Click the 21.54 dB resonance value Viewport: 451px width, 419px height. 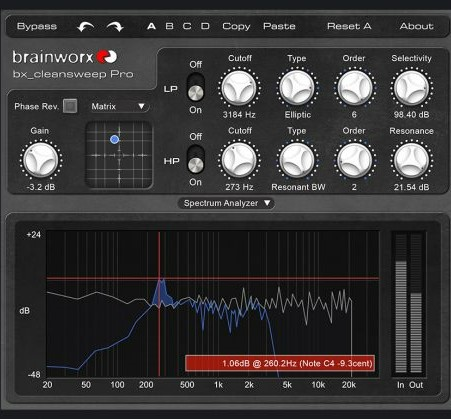[411, 187]
